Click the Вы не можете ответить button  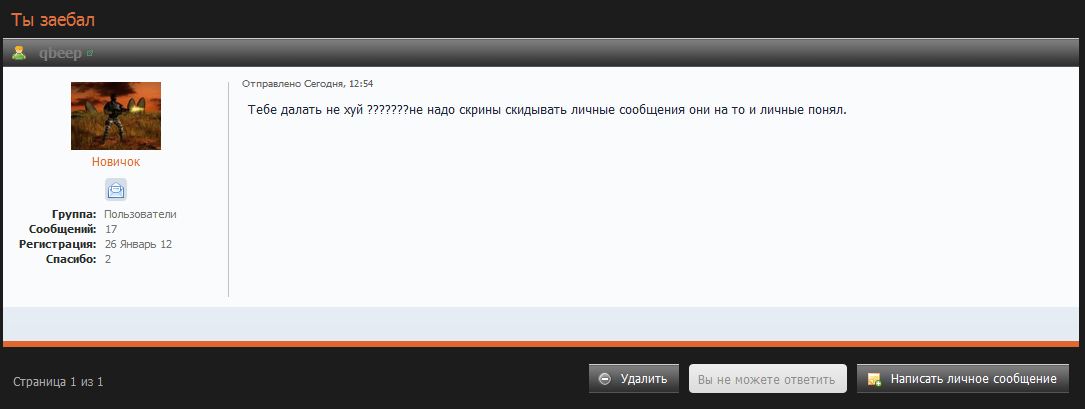767,379
